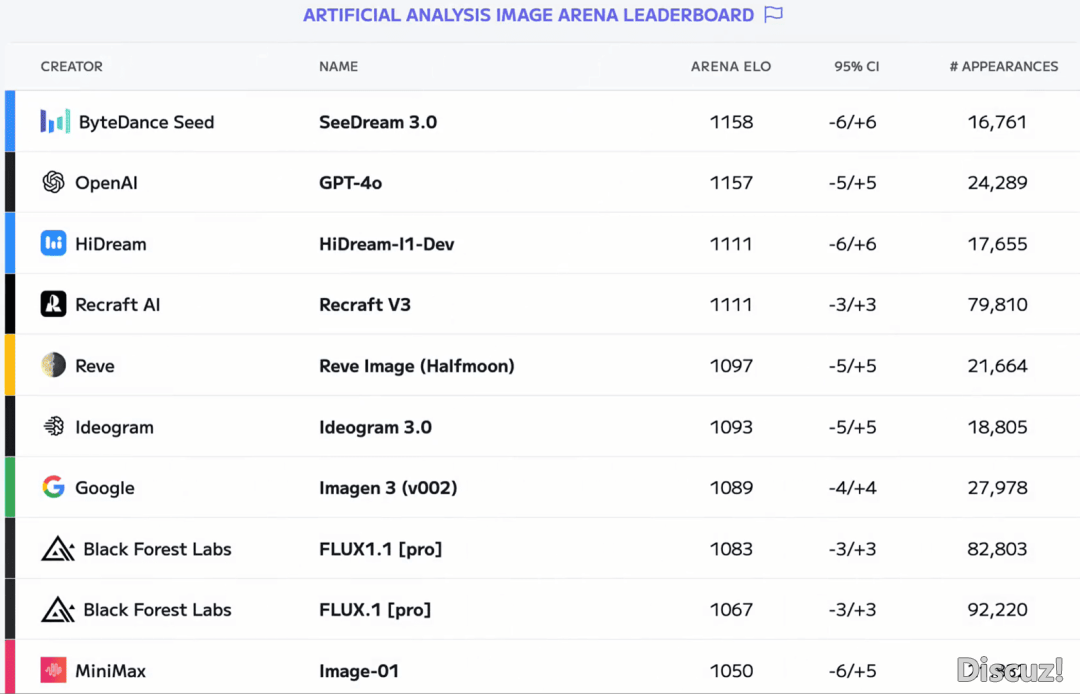Click the OpenAI creator name
Screen dimensions: 1080x694
106,182
